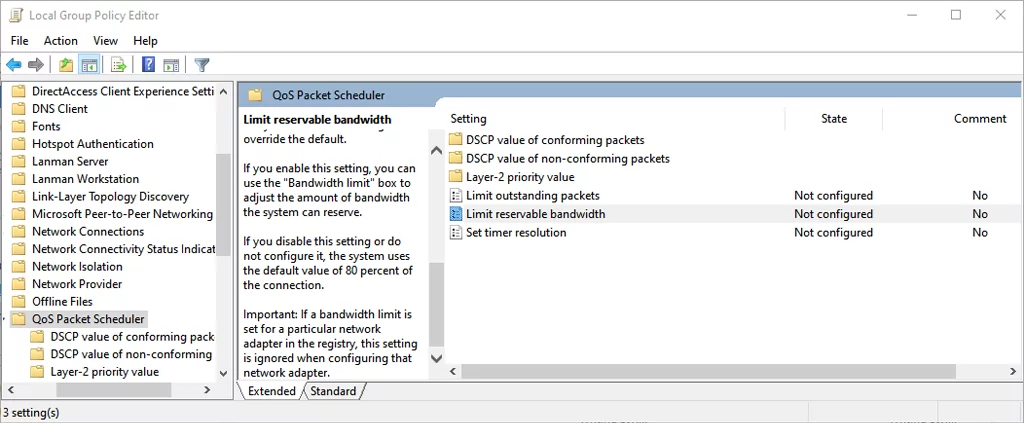Click Not configured state of Set timer resolution
This screenshot has width=1024, height=423.
click(x=833, y=232)
